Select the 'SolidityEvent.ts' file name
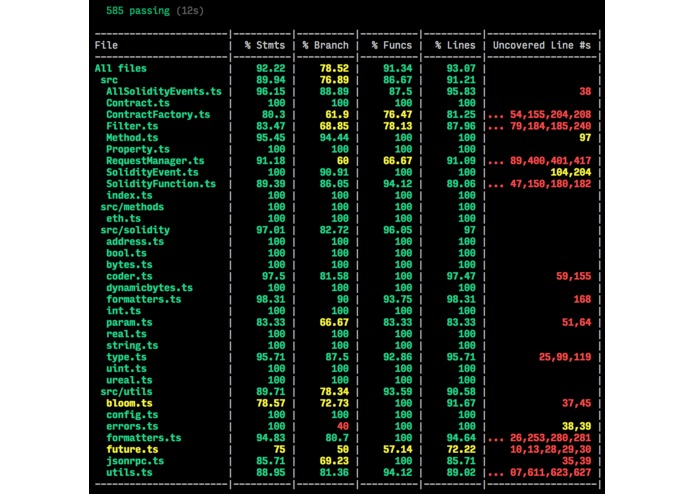The width and height of the screenshot is (695, 494). 152,172
